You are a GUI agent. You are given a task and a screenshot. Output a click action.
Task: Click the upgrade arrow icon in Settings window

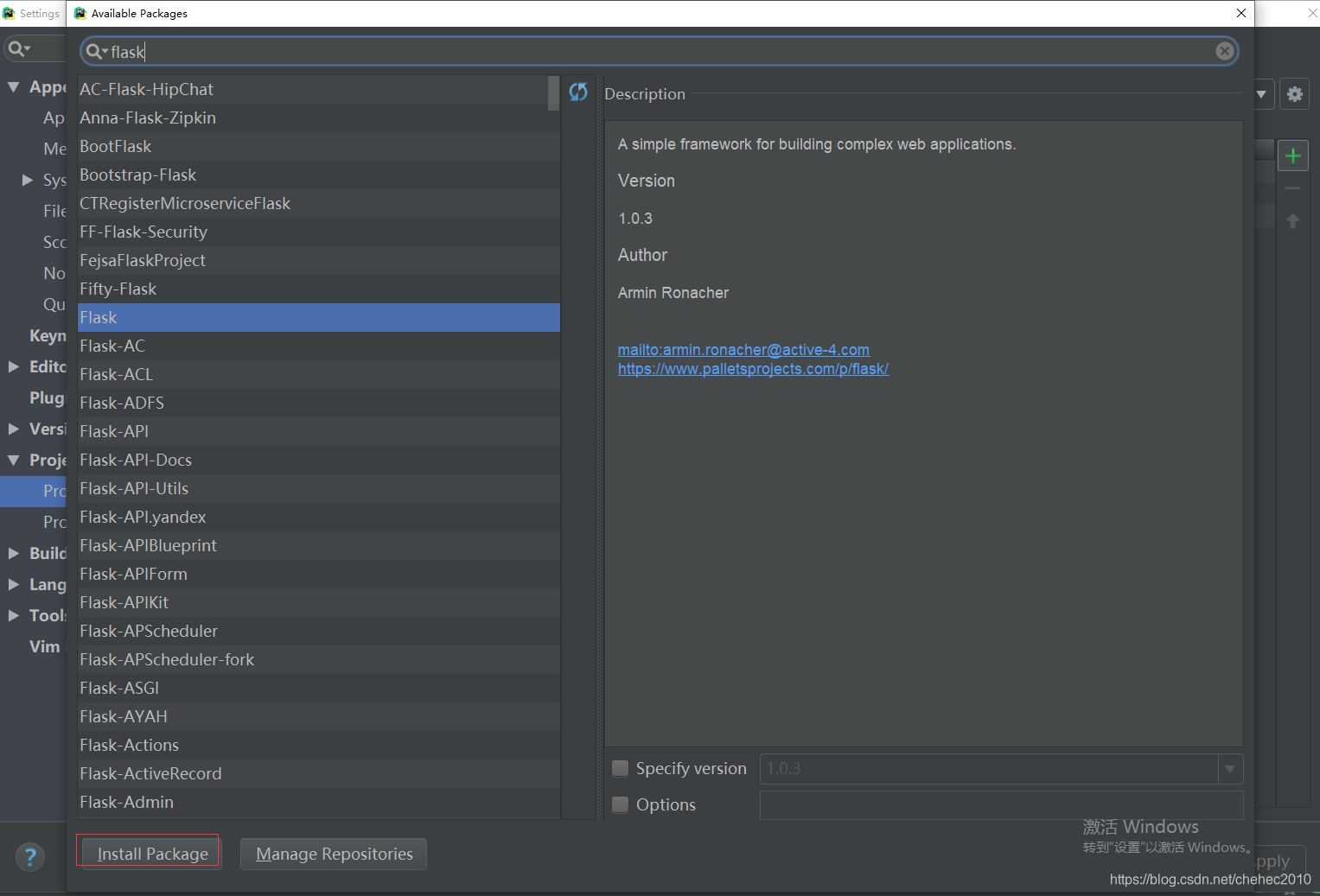tap(1292, 221)
